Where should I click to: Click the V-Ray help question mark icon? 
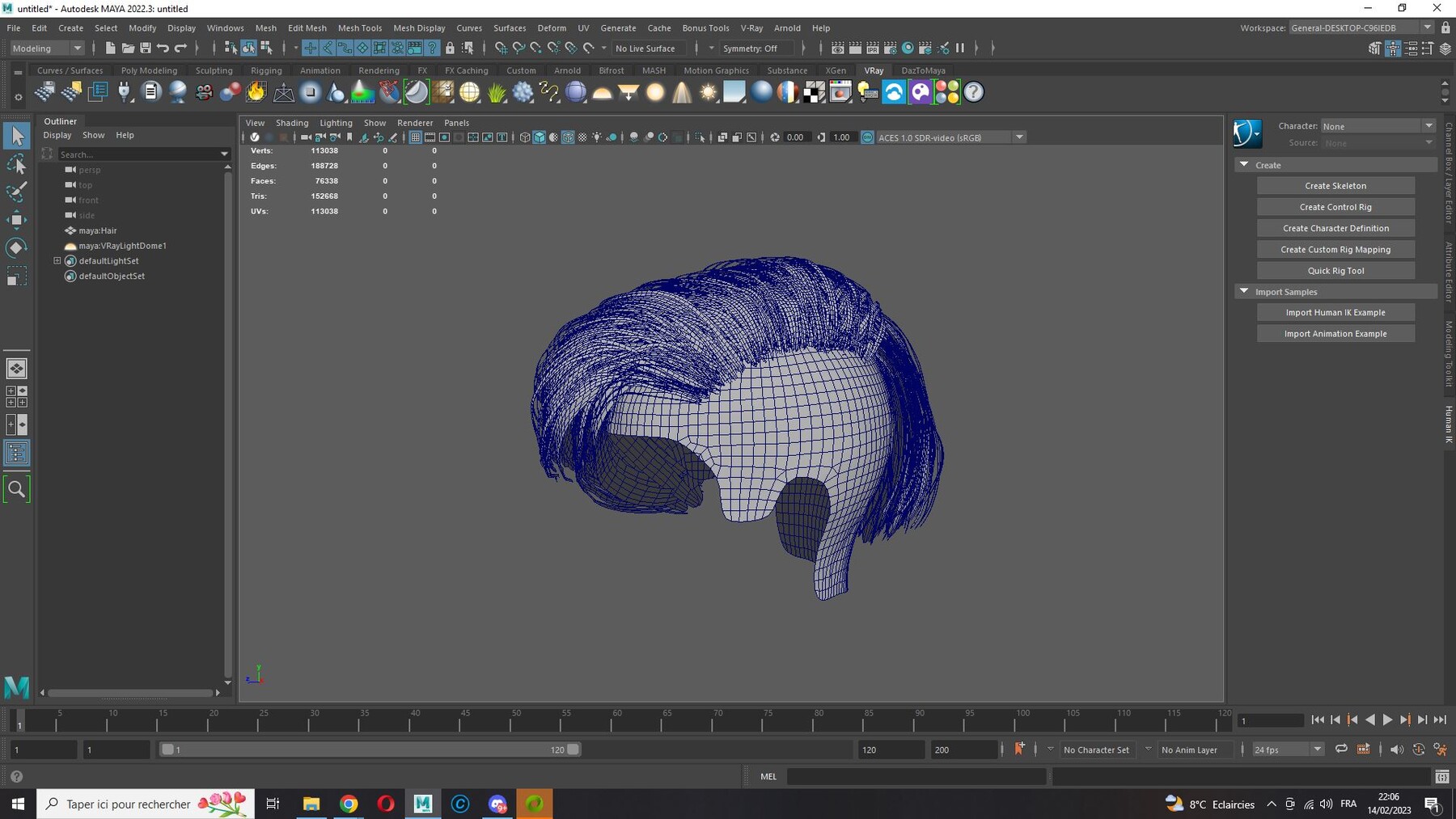click(974, 92)
